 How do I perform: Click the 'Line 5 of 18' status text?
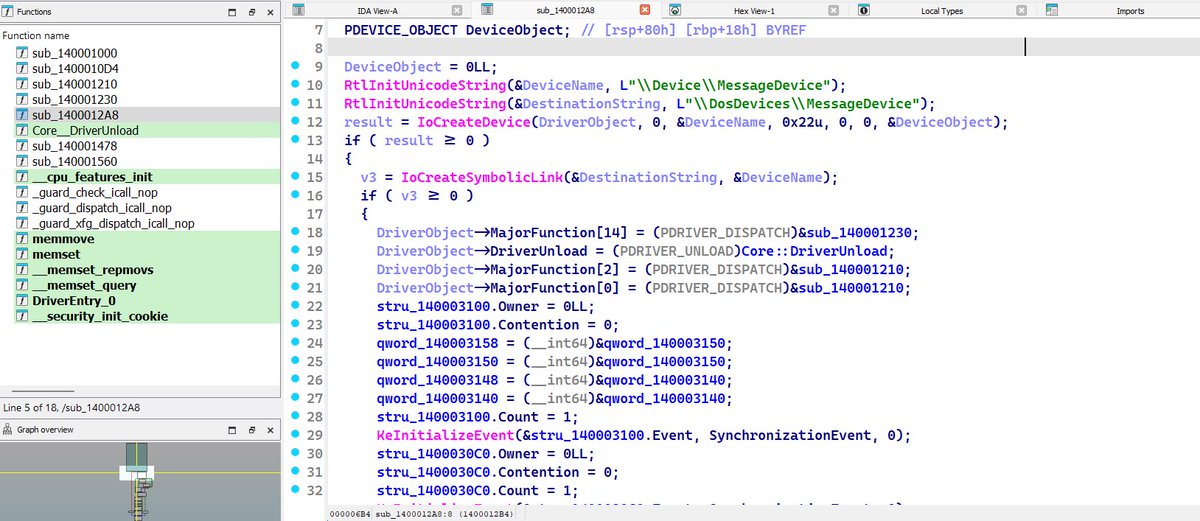[71, 407]
